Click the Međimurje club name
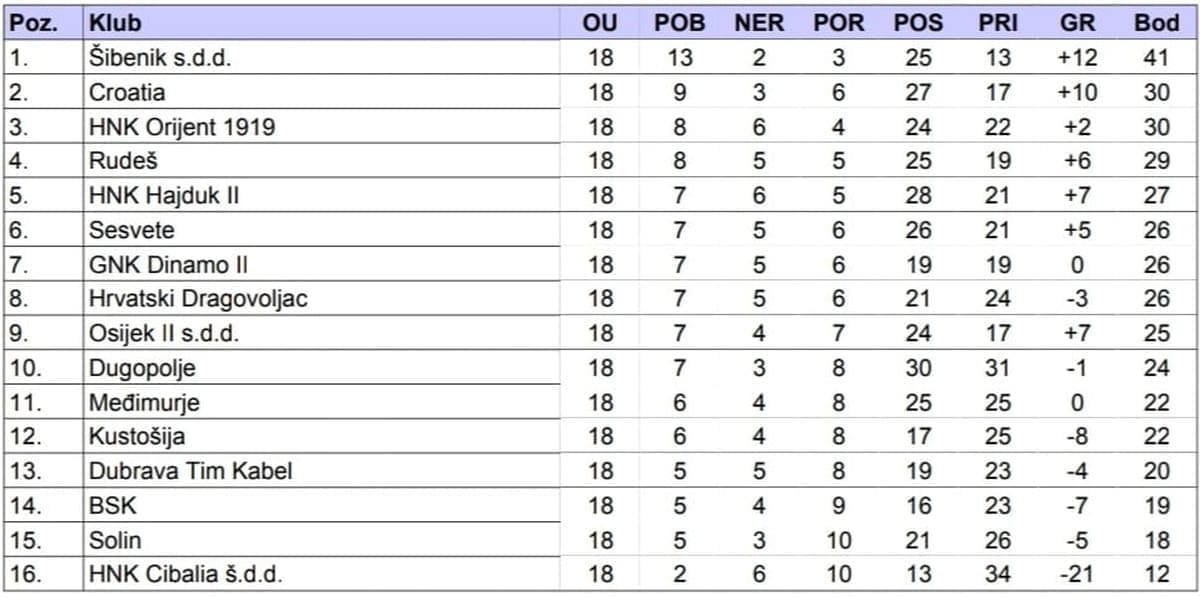This screenshot has width=1200, height=598. 144,403
